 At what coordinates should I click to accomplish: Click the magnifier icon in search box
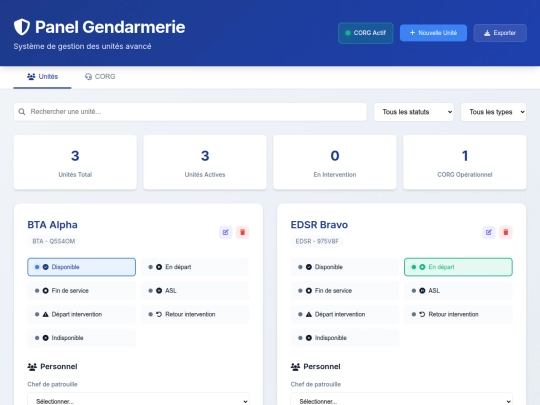[x=22, y=112]
